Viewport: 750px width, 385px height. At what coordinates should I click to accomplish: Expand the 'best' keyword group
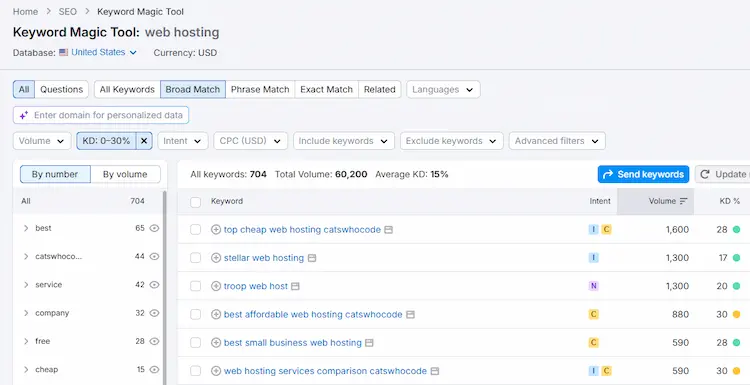[26, 228]
